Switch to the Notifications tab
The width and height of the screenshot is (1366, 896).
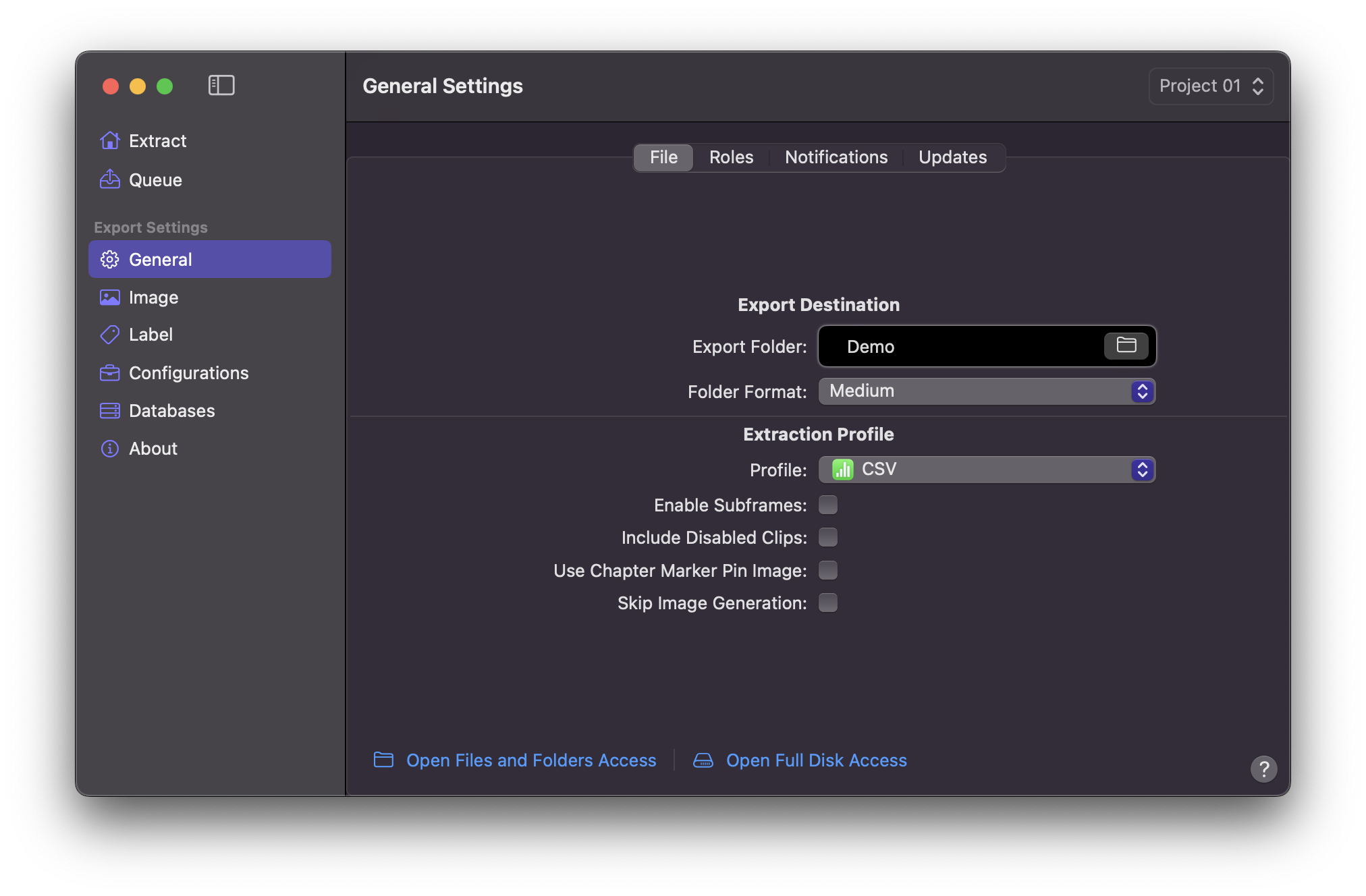click(x=836, y=157)
